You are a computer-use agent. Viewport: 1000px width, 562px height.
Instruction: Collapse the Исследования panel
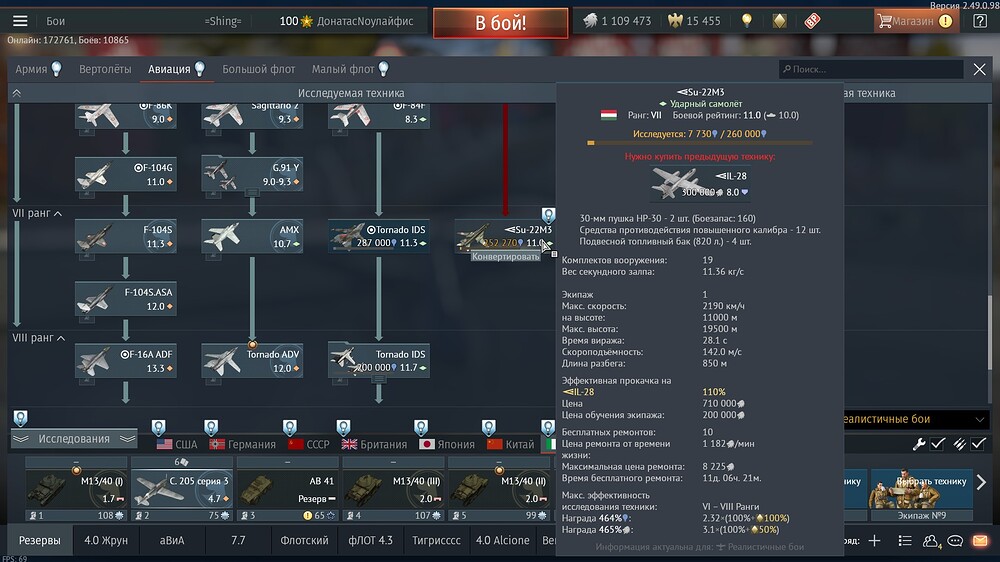(x=74, y=439)
